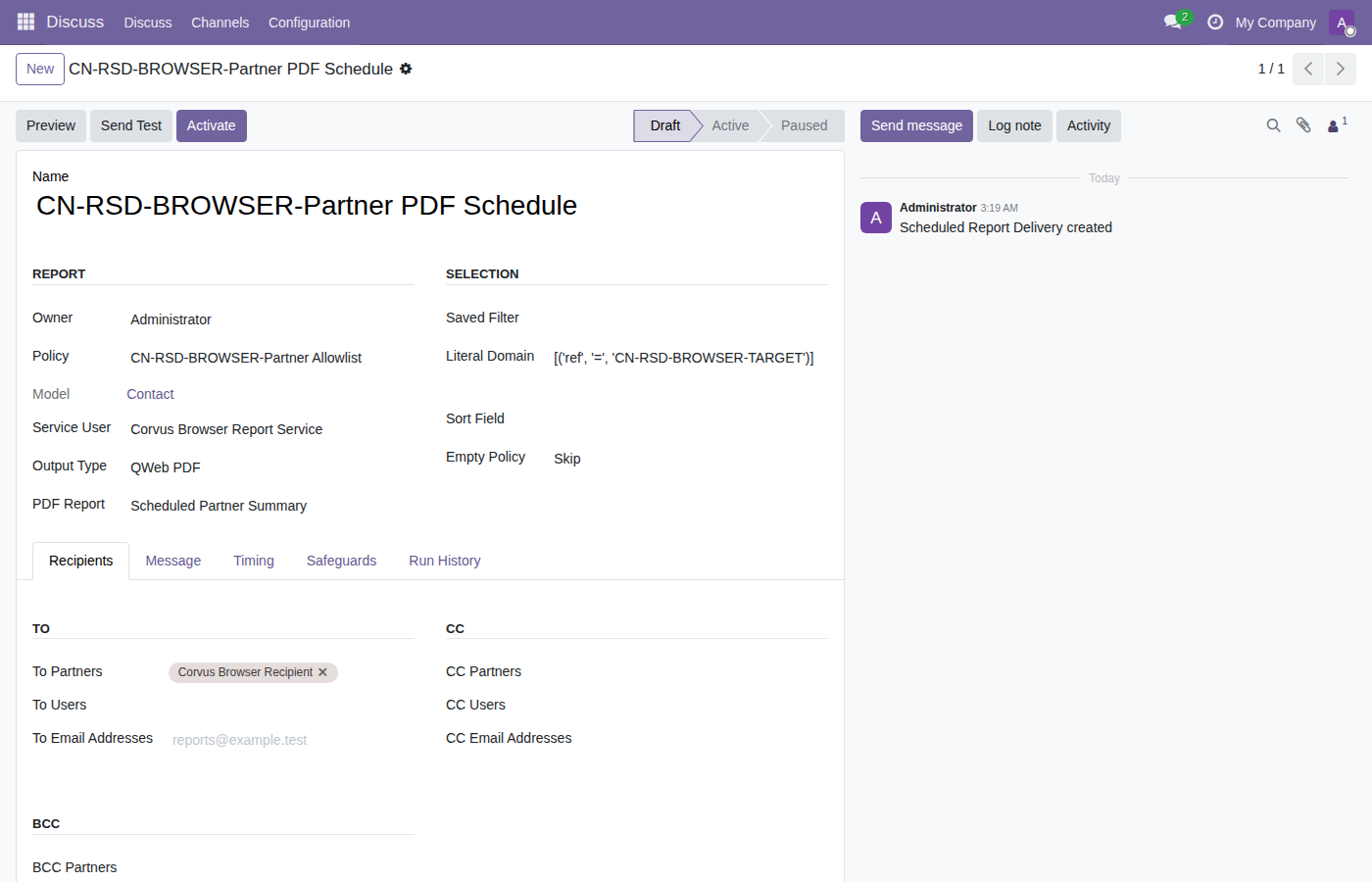Go to the next record arrow

coord(1341,69)
